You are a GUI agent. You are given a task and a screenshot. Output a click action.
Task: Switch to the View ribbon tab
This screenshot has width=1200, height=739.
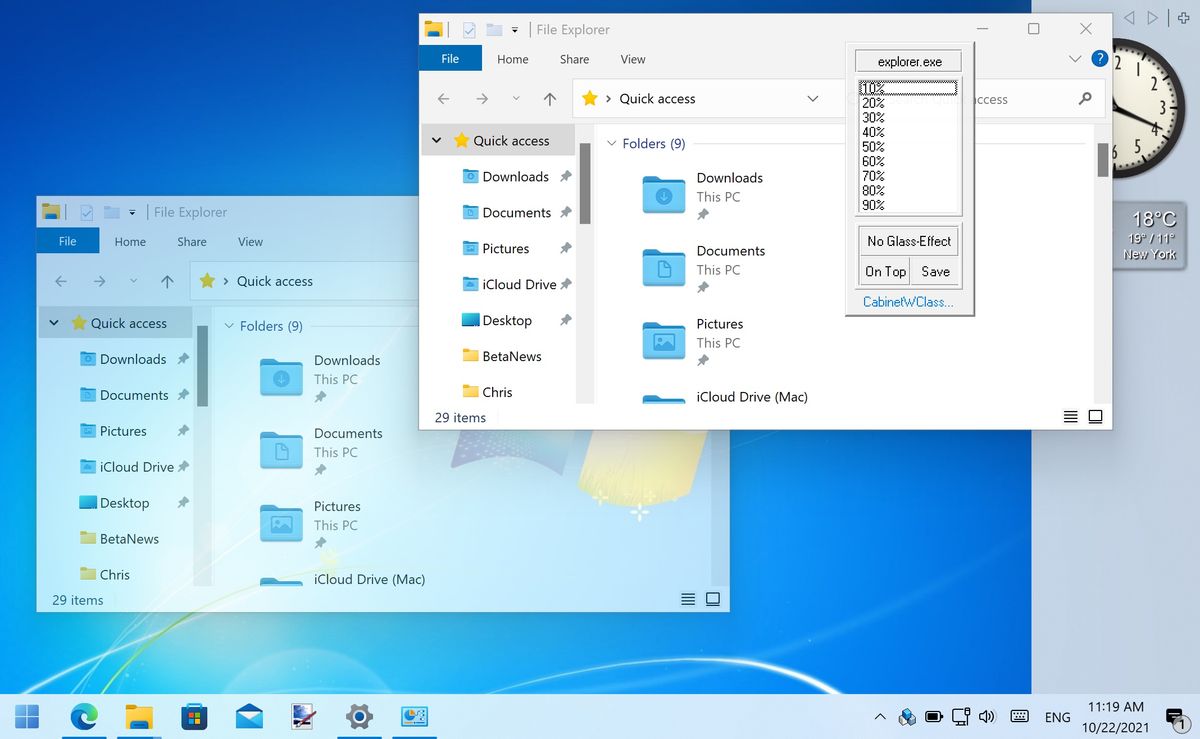[632, 59]
